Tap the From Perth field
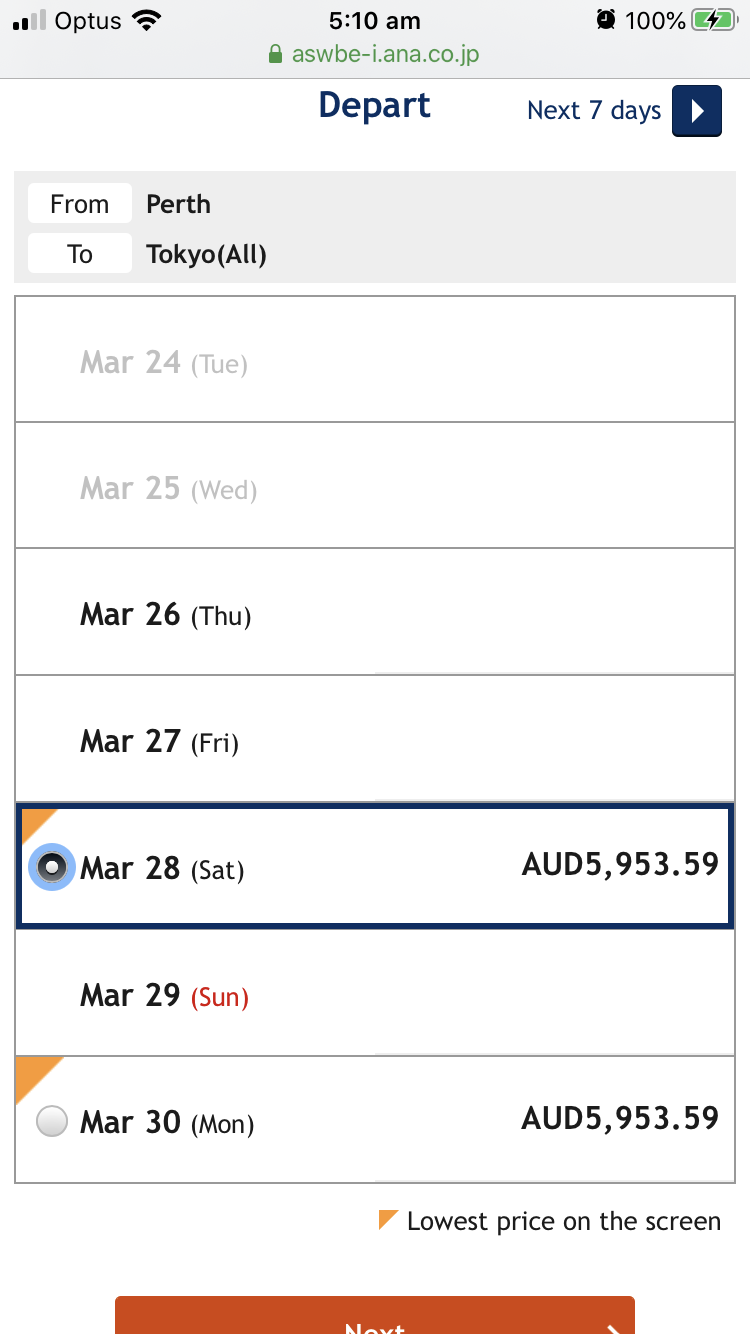Image resolution: width=750 pixels, height=1334 pixels. tap(375, 204)
